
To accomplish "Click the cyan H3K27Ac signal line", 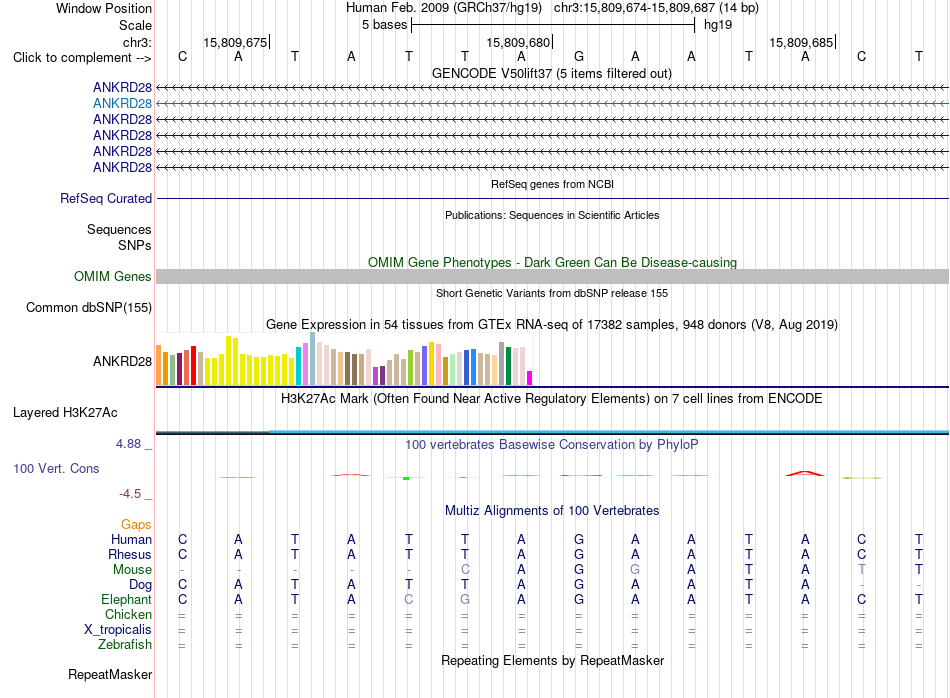I will pos(608,431).
